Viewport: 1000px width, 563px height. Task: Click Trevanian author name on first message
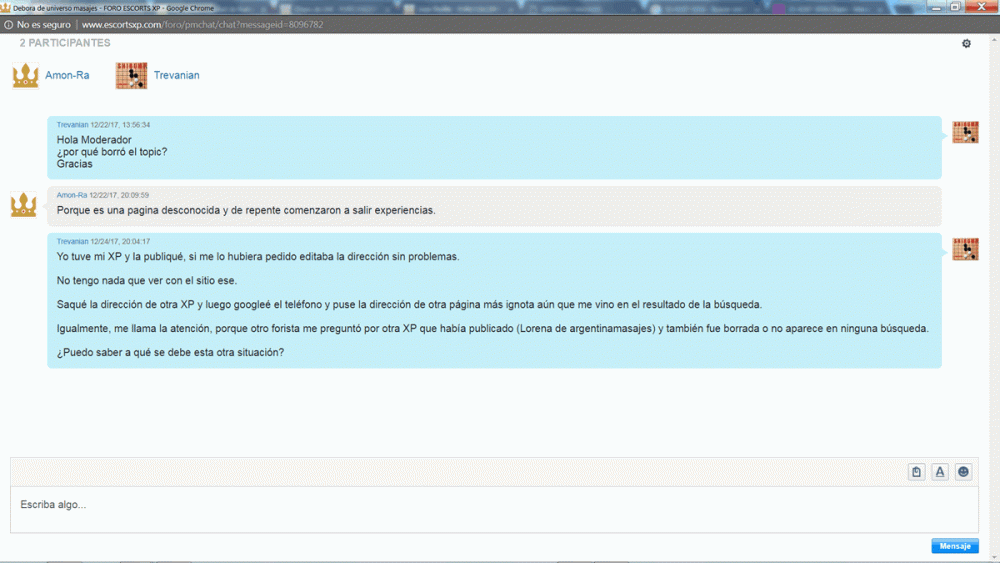[x=72, y=125]
